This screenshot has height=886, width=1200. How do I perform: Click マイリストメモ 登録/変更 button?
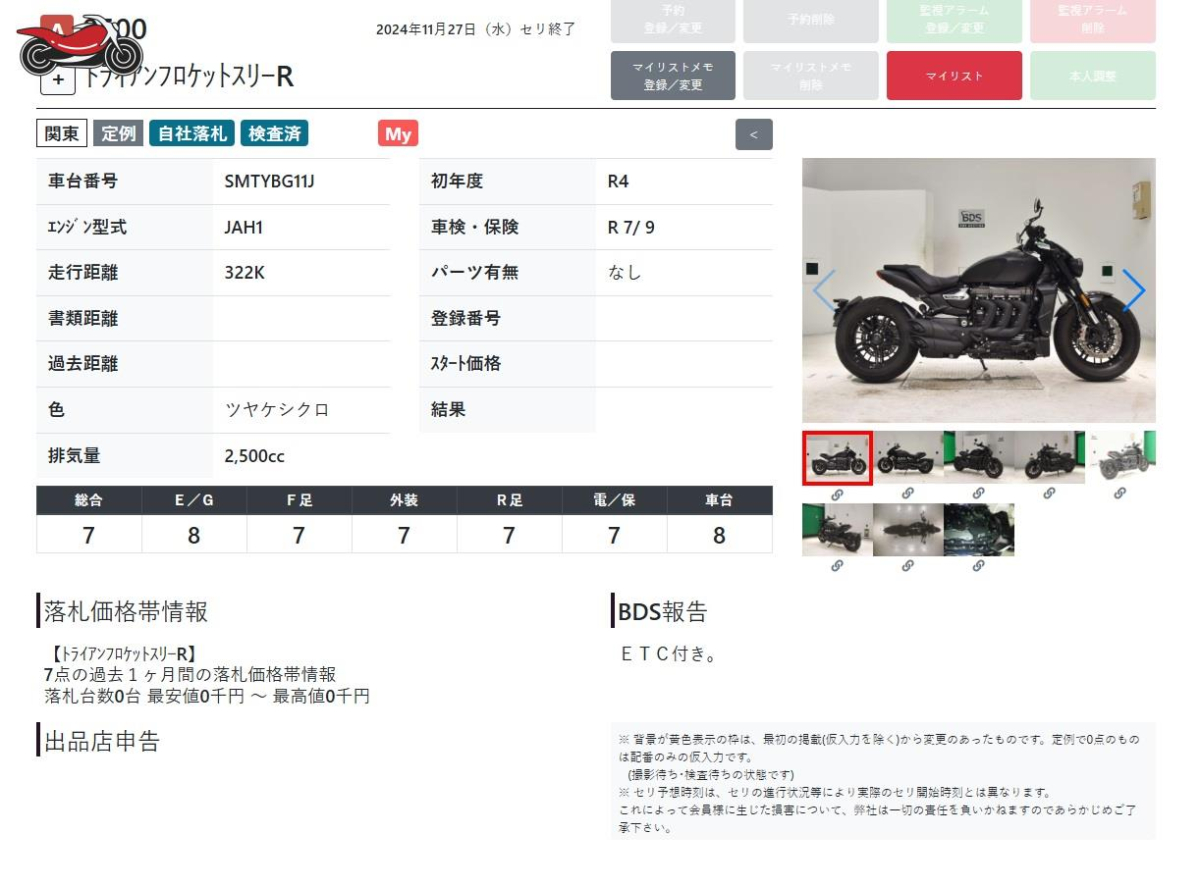673,76
